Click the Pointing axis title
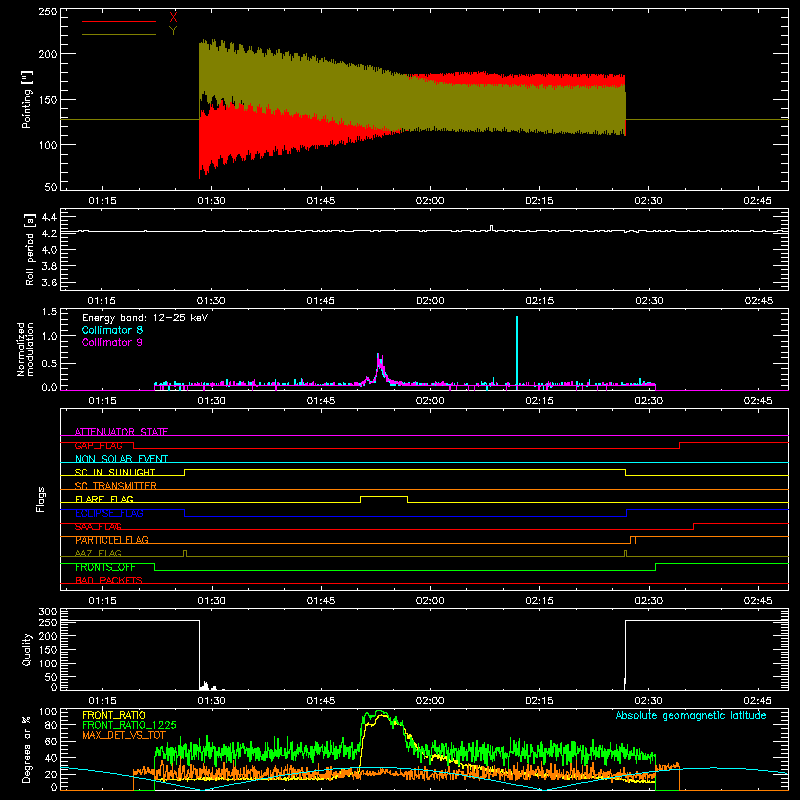 coord(27,99)
